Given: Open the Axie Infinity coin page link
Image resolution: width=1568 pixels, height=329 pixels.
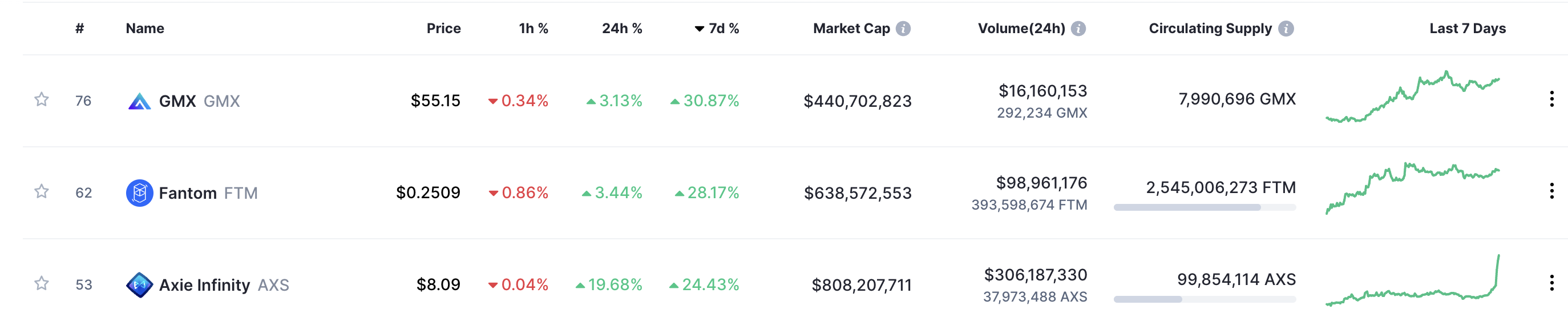Looking at the screenshot, I should (x=204, y=285).
